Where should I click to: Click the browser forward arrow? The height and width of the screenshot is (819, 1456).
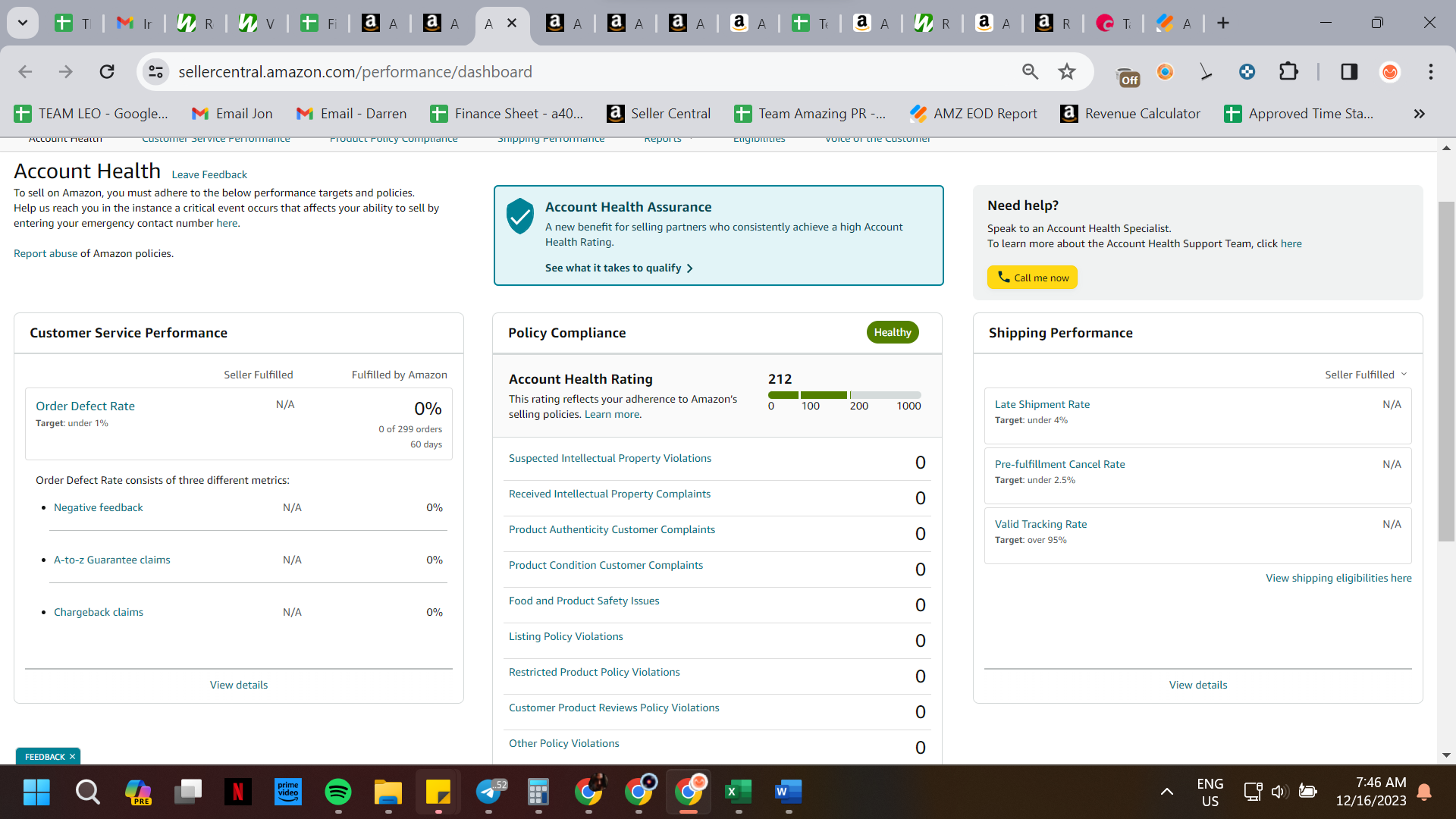tap(66, 72)
